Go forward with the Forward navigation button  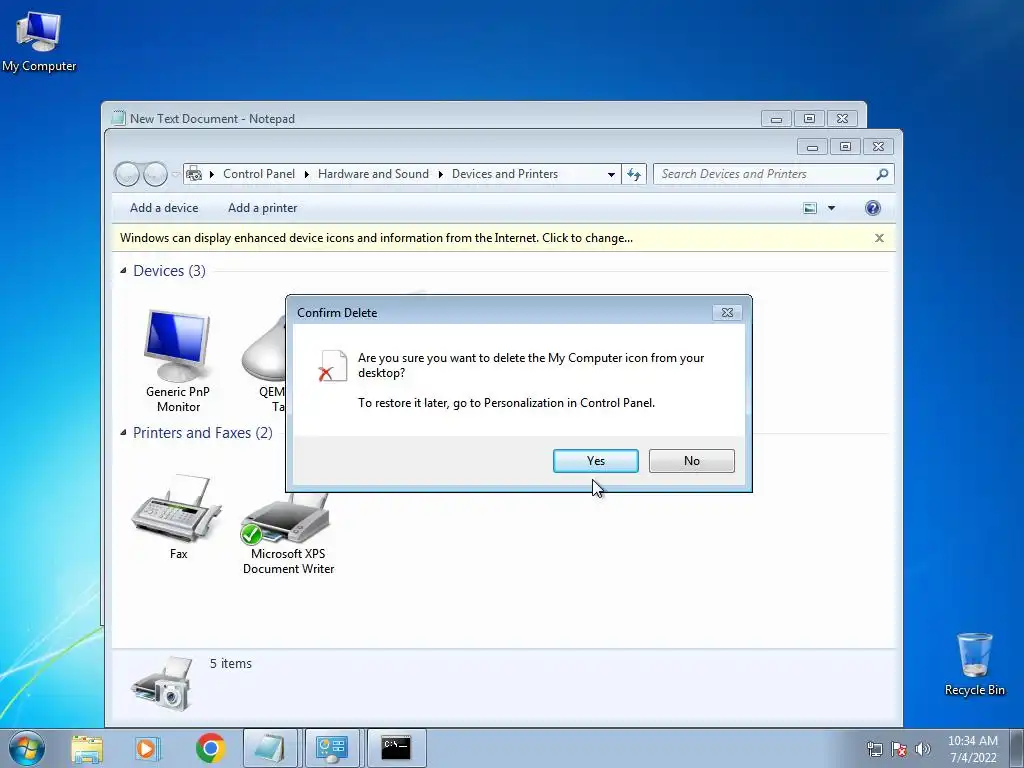(x=155, y=174)
